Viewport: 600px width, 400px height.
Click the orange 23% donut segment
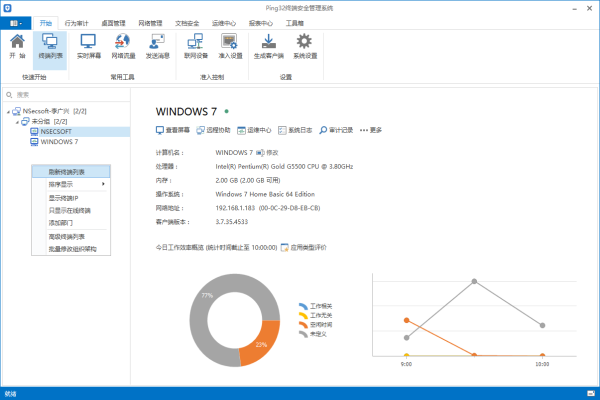(x=261, y=344)
